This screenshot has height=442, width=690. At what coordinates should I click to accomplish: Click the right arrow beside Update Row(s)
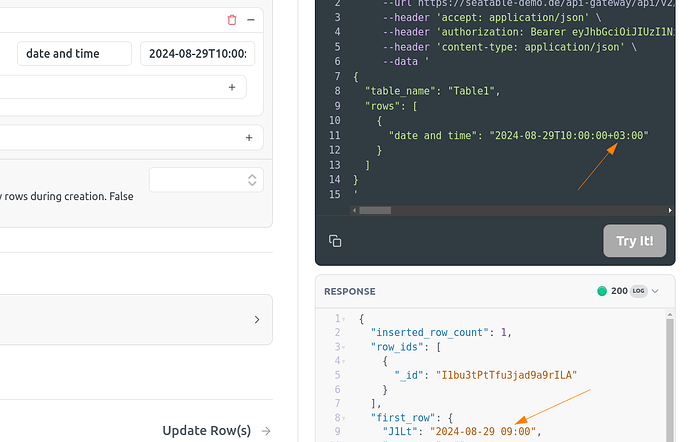coord(265,431)
